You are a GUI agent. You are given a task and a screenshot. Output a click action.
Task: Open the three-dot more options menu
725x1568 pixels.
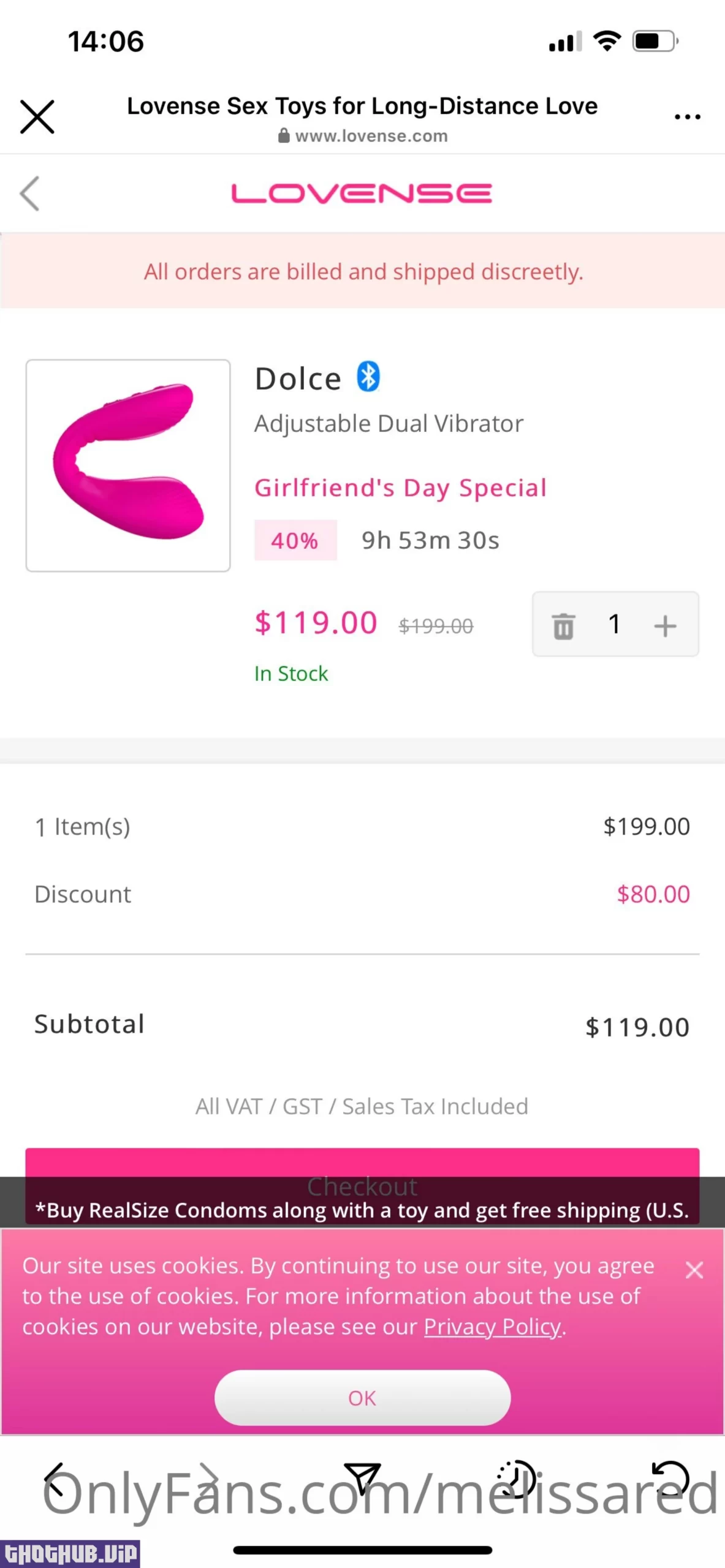pyautogui.click(x=687, y=116)
